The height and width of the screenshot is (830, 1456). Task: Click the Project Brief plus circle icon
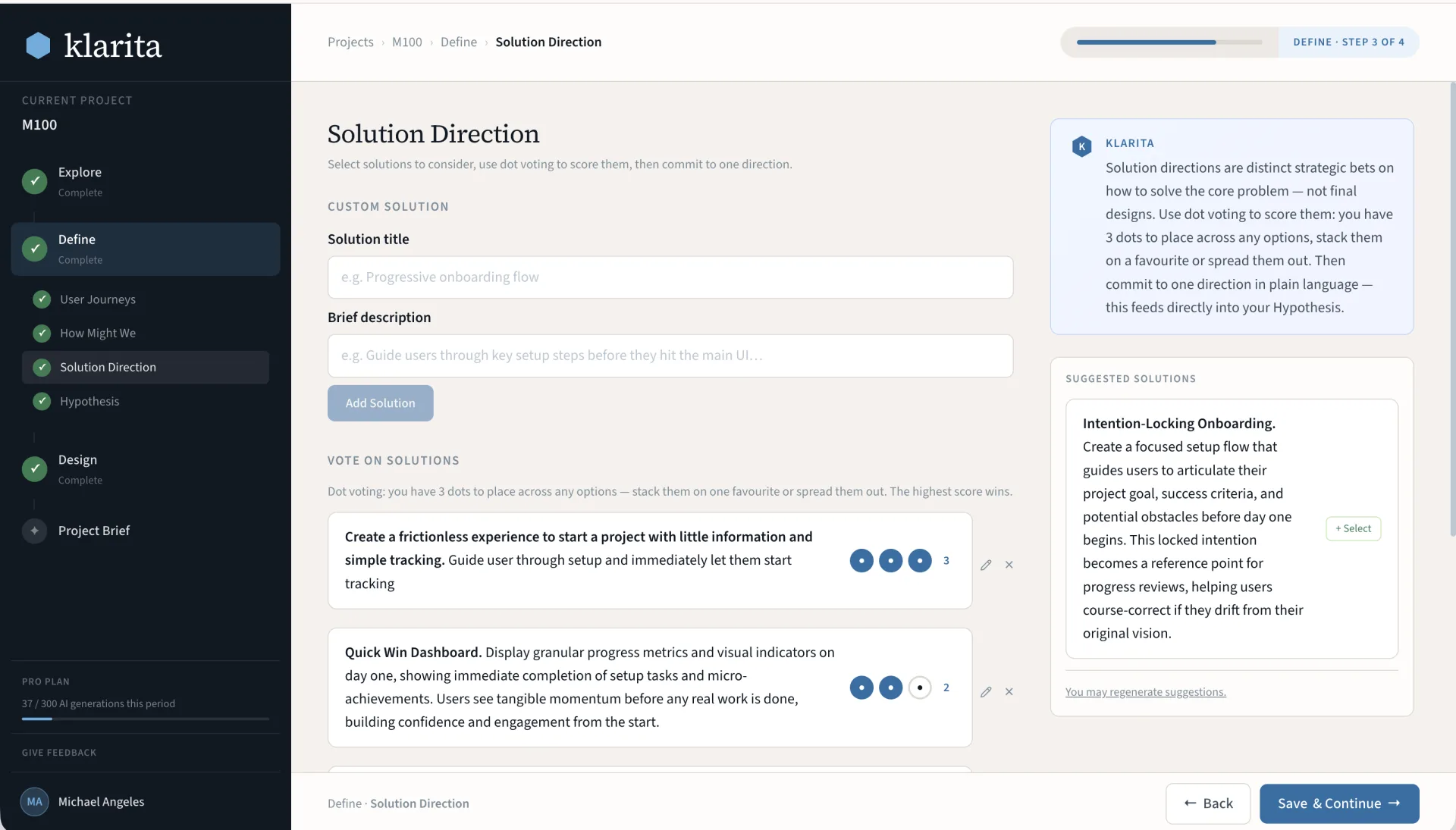pos(34,531)
